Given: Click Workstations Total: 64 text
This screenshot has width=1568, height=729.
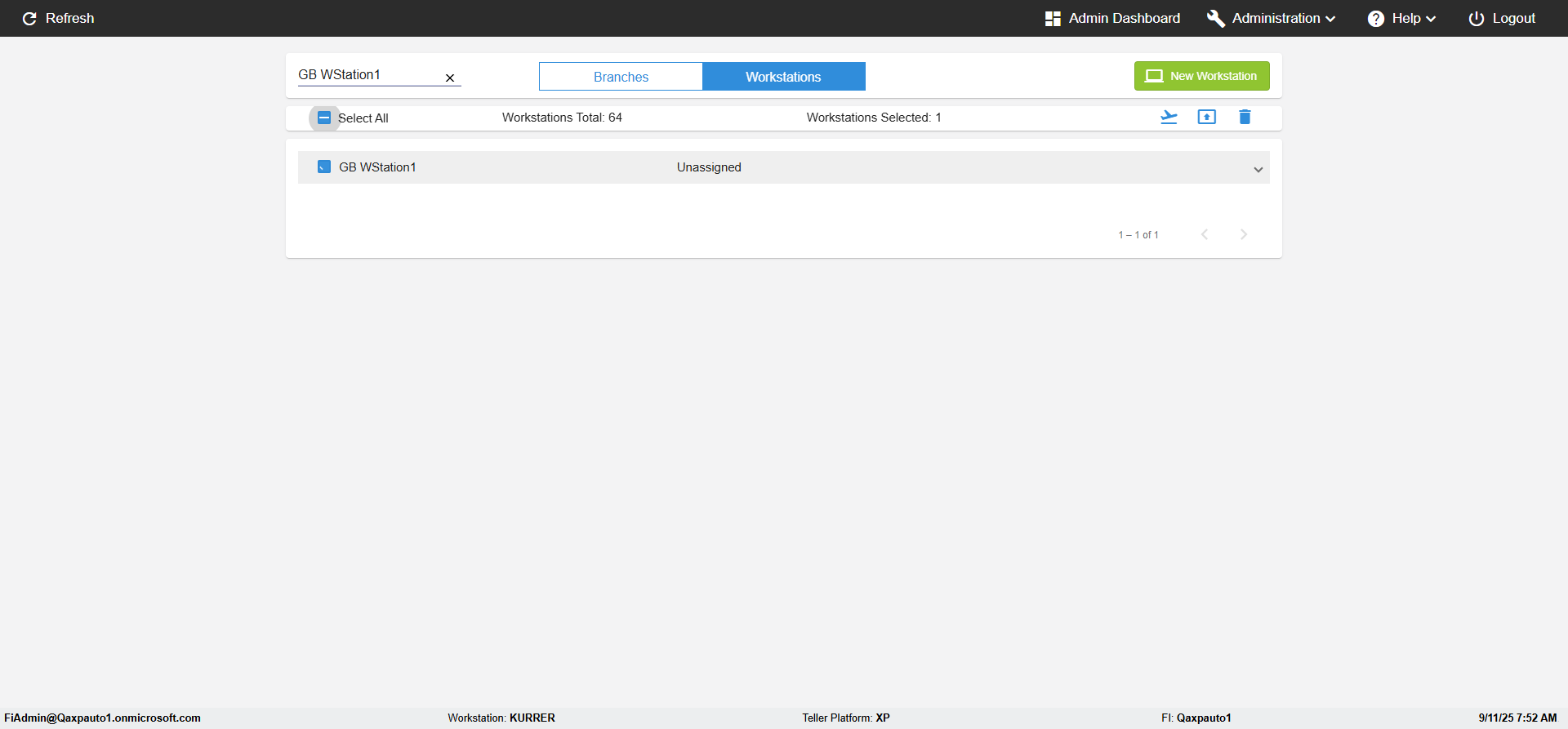Looking at the screenshot, I should coord(562,118).
